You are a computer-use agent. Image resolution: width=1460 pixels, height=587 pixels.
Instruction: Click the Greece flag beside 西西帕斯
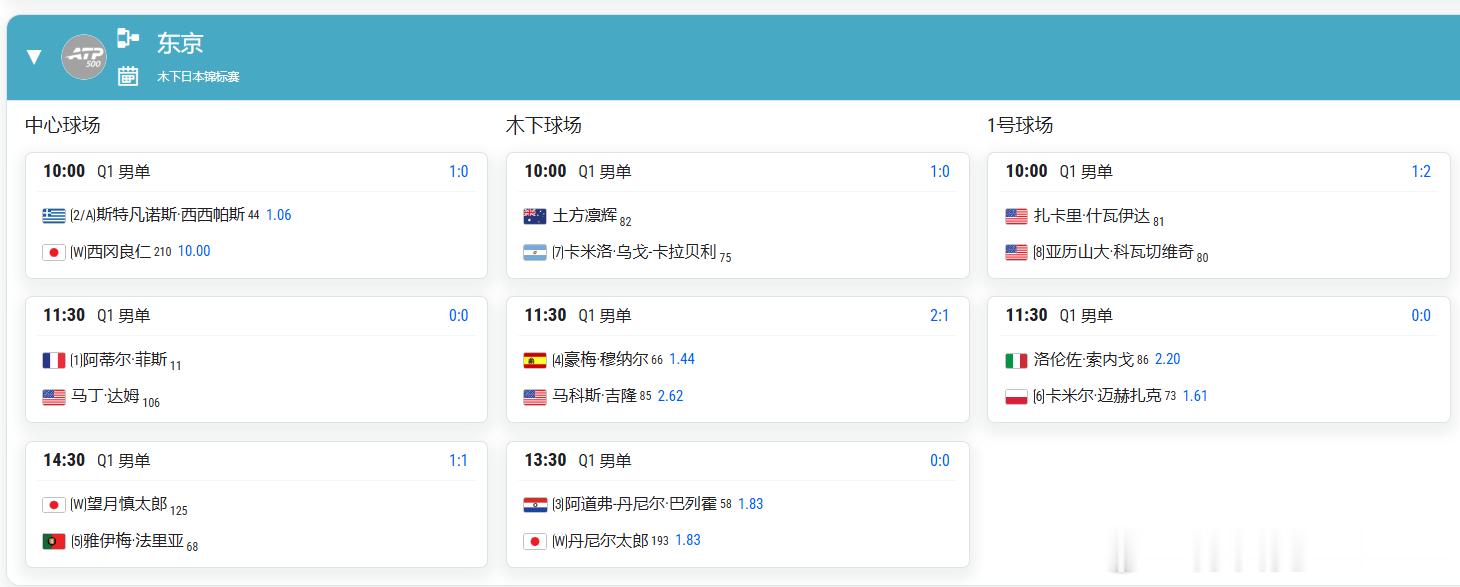coord(54,215)
